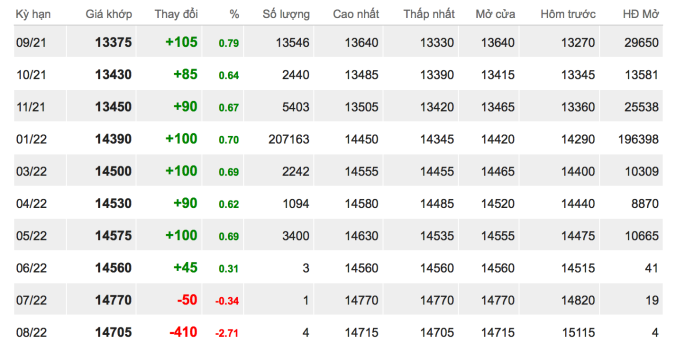This screenshot has width=675, height=361.
Task: Click the HĐ Mở column header
Action: coord(641,14)
